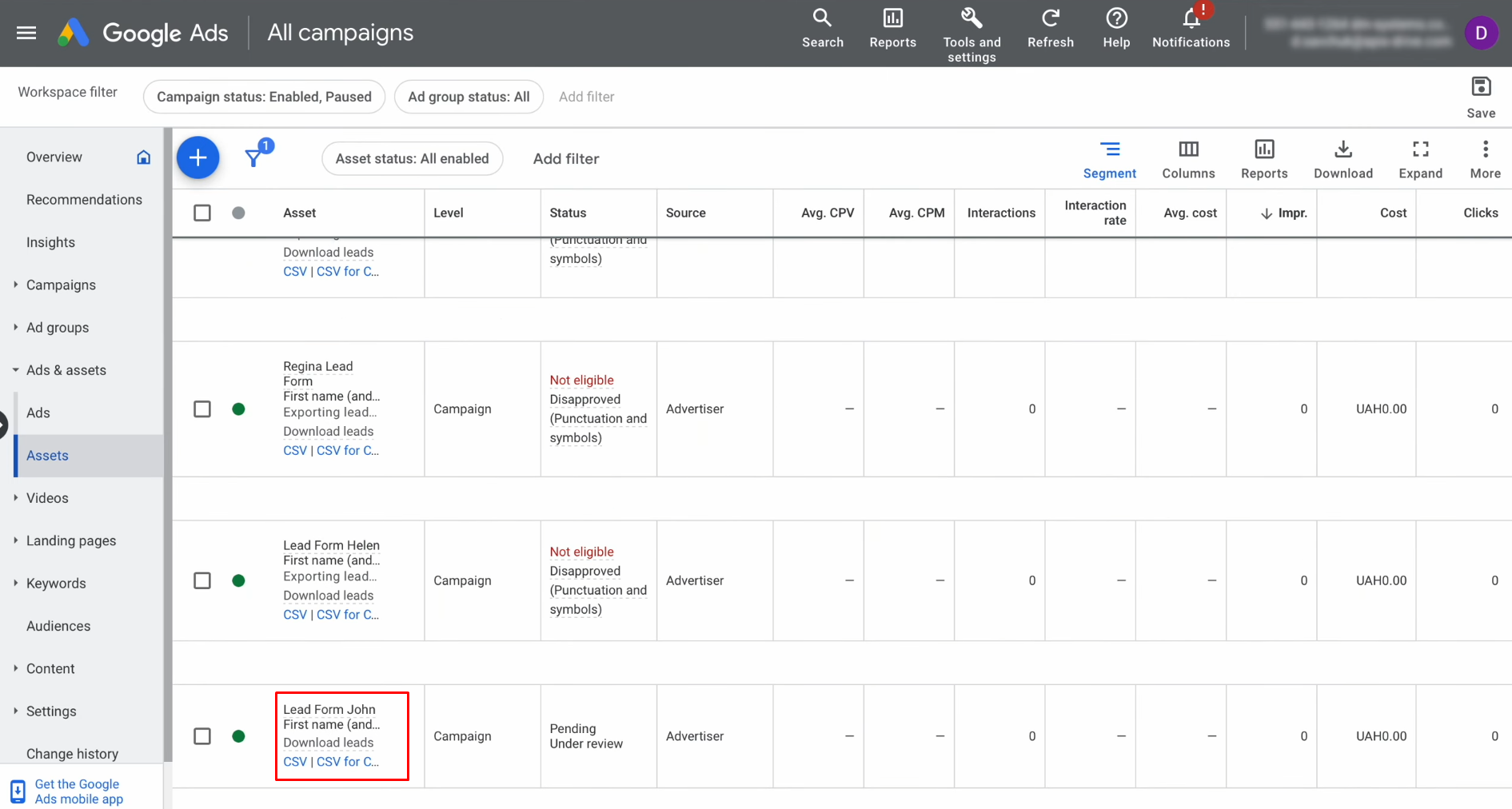Screen dimensions: 1512x809
Task: Modify table Columns
Action: tap(1188, 160)
